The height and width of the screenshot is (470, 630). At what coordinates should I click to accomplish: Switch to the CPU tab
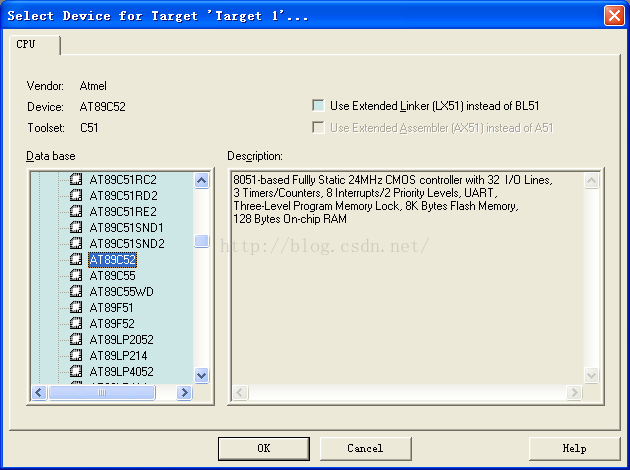coord(34,44)
